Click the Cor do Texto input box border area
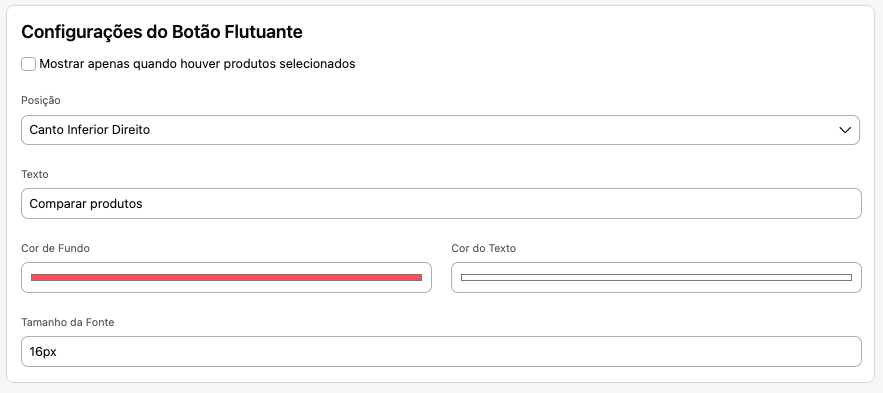The image size is (883, 393). pos(656,287)
